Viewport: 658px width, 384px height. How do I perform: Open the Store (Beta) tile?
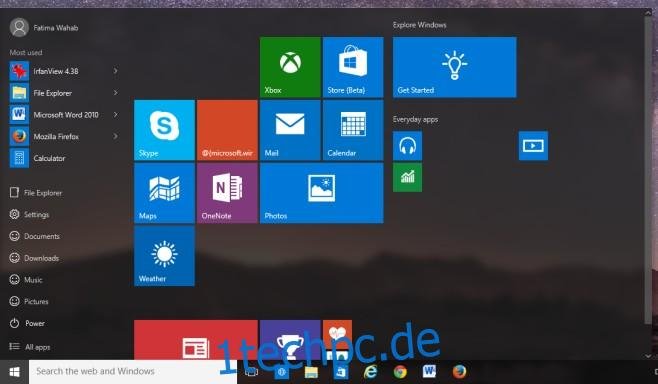353,67
